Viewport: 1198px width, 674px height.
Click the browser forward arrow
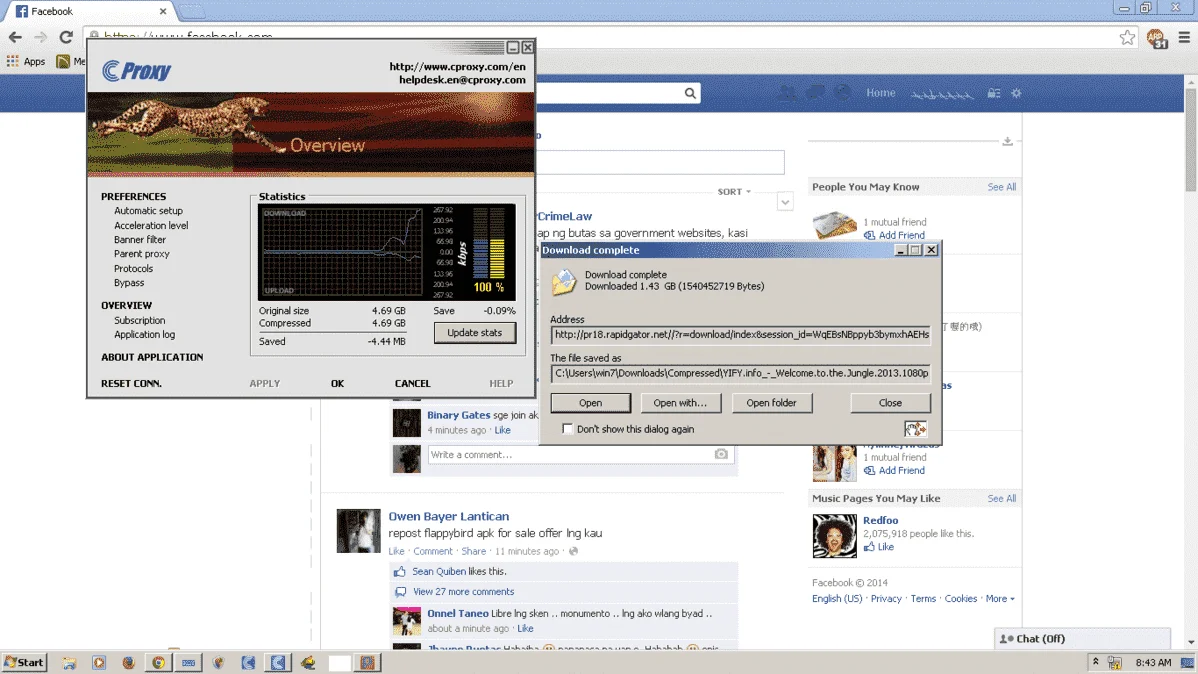pos(40,37)
